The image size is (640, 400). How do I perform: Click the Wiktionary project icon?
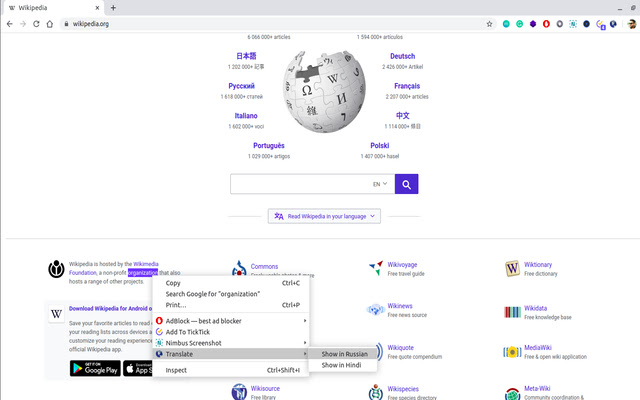[512, 269]
